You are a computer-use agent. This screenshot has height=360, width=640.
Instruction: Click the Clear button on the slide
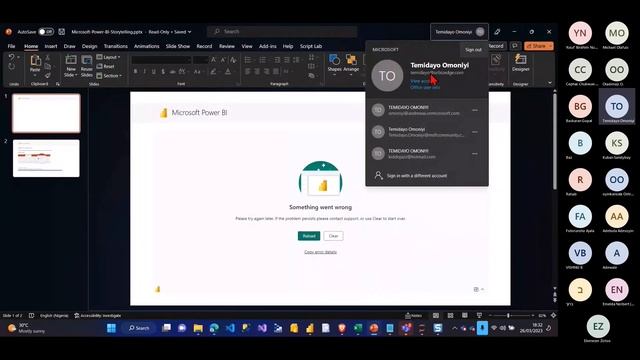coord(333,236)
